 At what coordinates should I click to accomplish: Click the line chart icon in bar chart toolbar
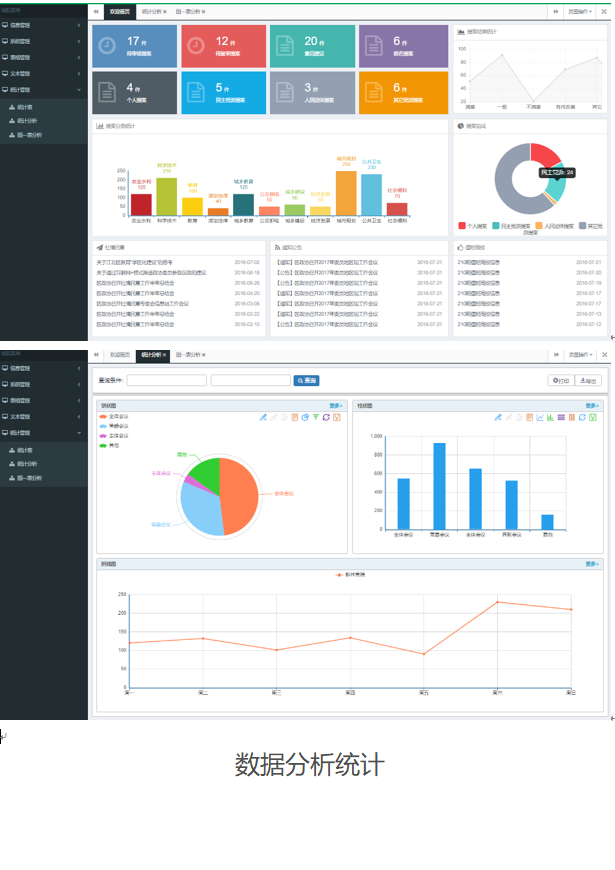click(x=539, y=417)
